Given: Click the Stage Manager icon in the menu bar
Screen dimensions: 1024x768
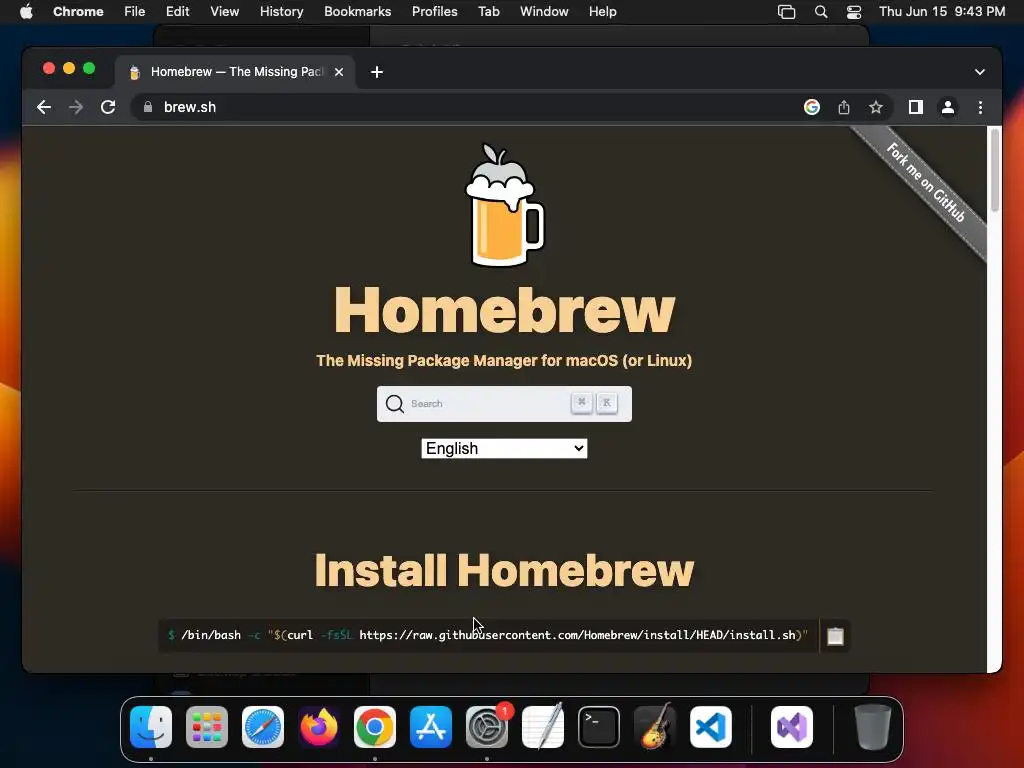Looking at the screenshot, I should click(786, 12).
